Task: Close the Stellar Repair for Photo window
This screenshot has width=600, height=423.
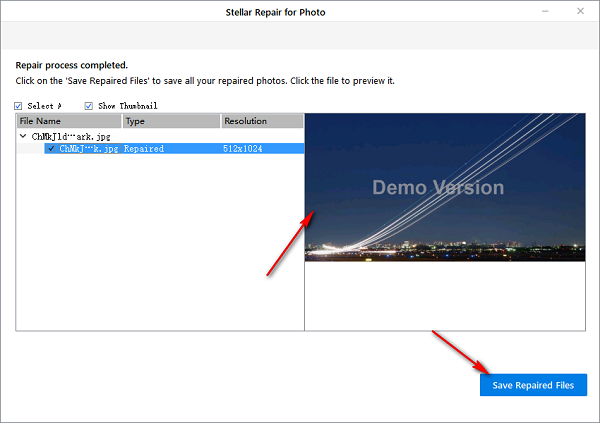Action: point(580,11)
